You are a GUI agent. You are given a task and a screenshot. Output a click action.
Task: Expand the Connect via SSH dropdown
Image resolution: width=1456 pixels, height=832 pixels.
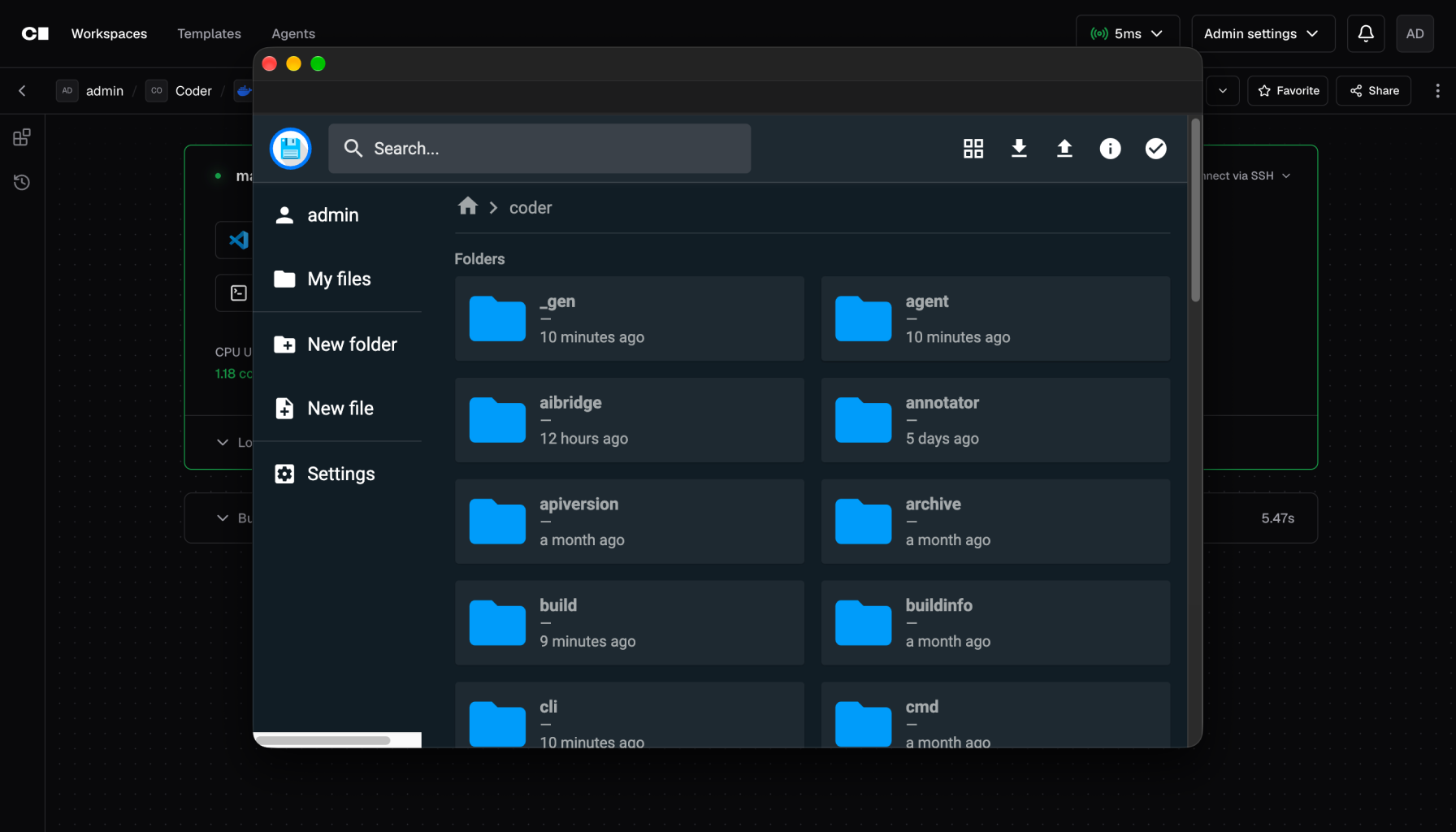pyautogui.click(x=1247, y=175)
